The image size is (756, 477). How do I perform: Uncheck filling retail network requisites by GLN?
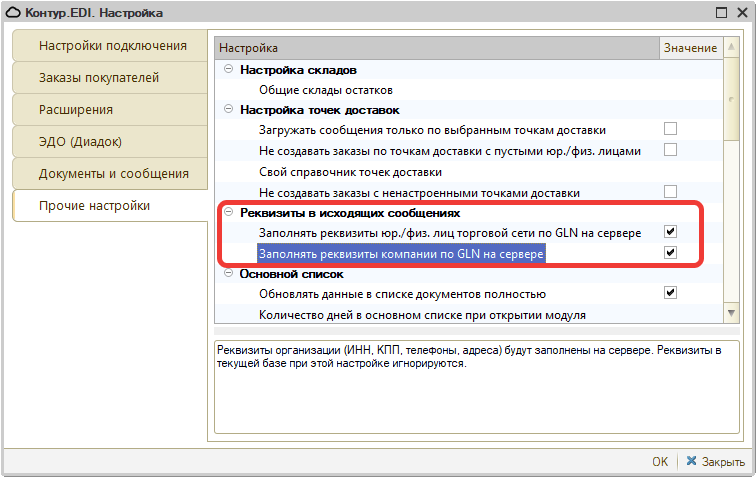pyautogui.click(x=671, y=232)
